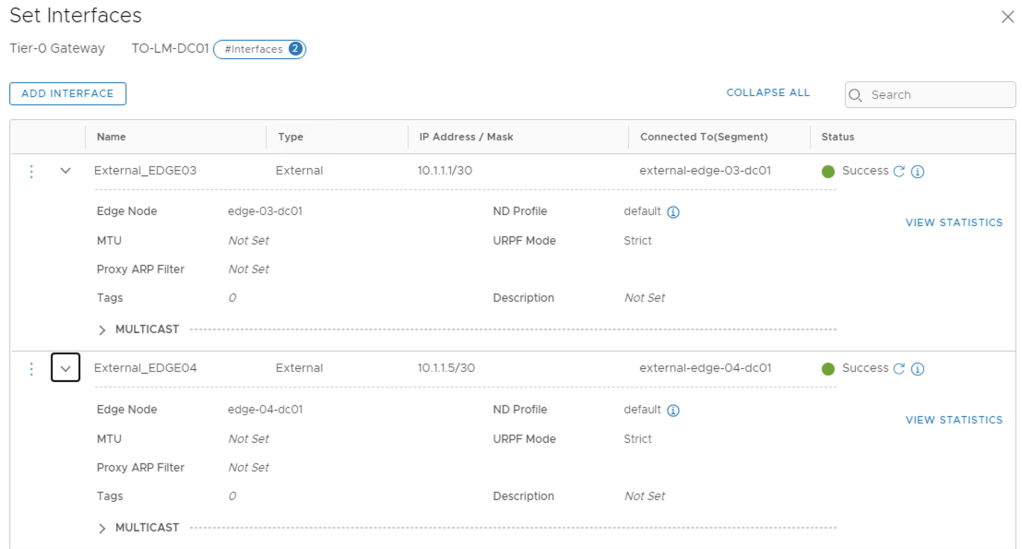The width and height of the screenshot is (1022, 549).
Task: View statistics for External_EDGE04
Action: [953, 420]
